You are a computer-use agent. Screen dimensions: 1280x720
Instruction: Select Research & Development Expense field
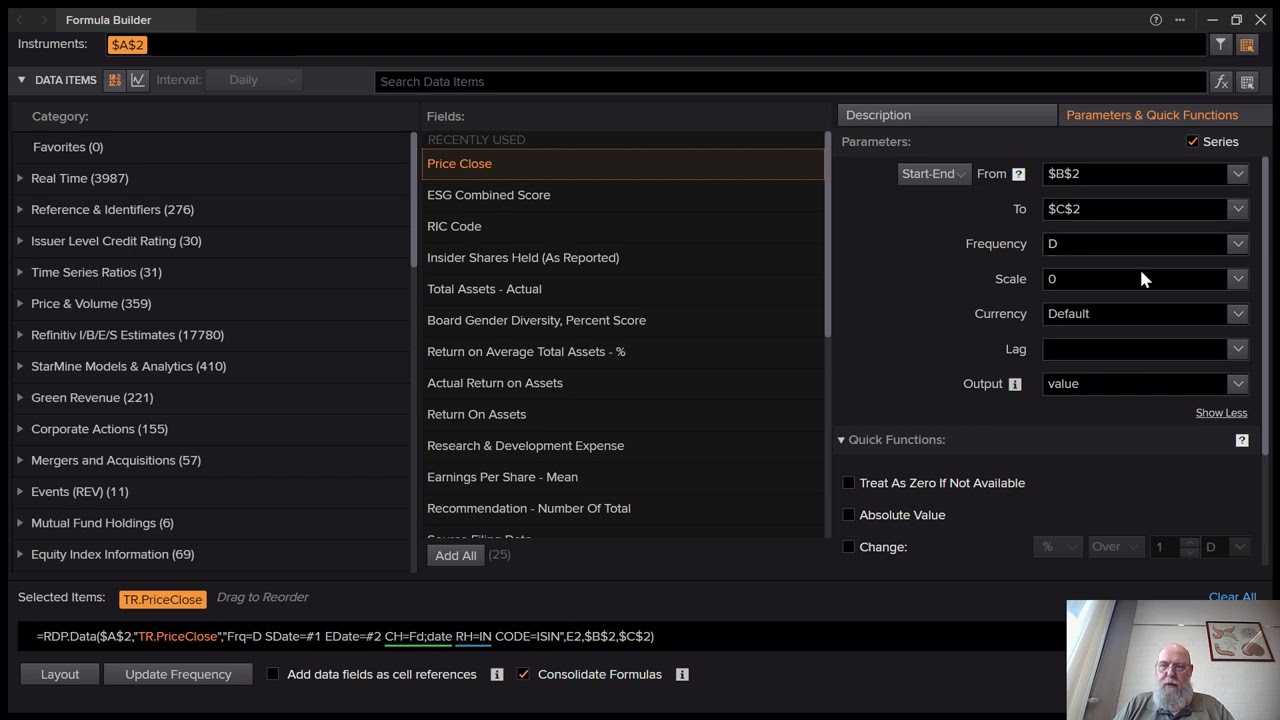coord(623,446)
